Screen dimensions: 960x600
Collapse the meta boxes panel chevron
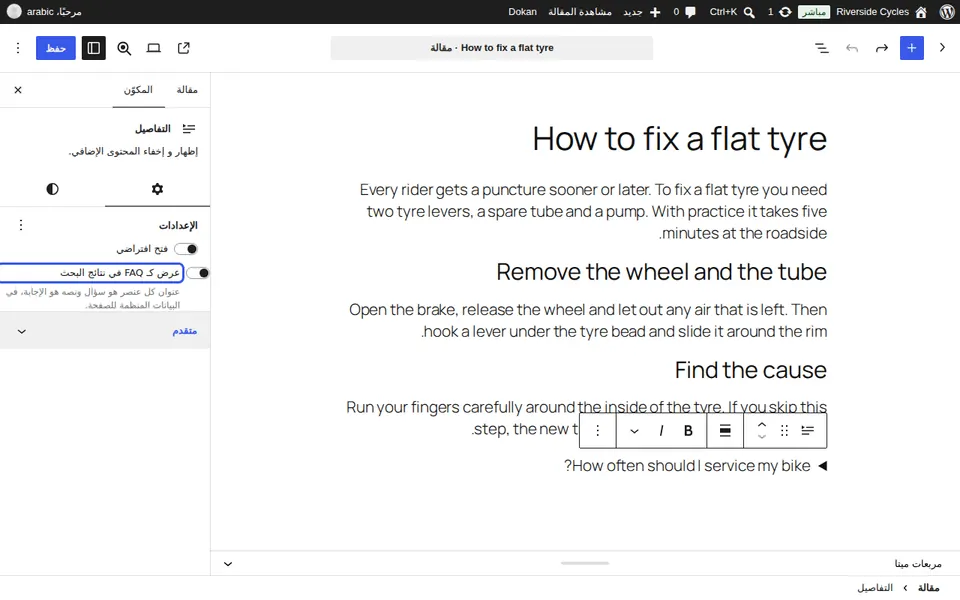click(x=228, y=564)
